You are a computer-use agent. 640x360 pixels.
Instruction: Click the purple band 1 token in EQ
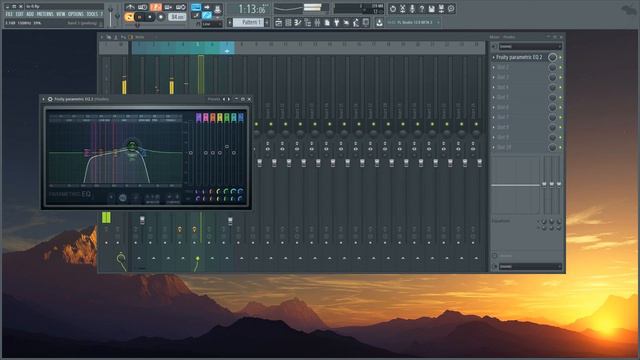pyautogui.click(x=198, y=118)
